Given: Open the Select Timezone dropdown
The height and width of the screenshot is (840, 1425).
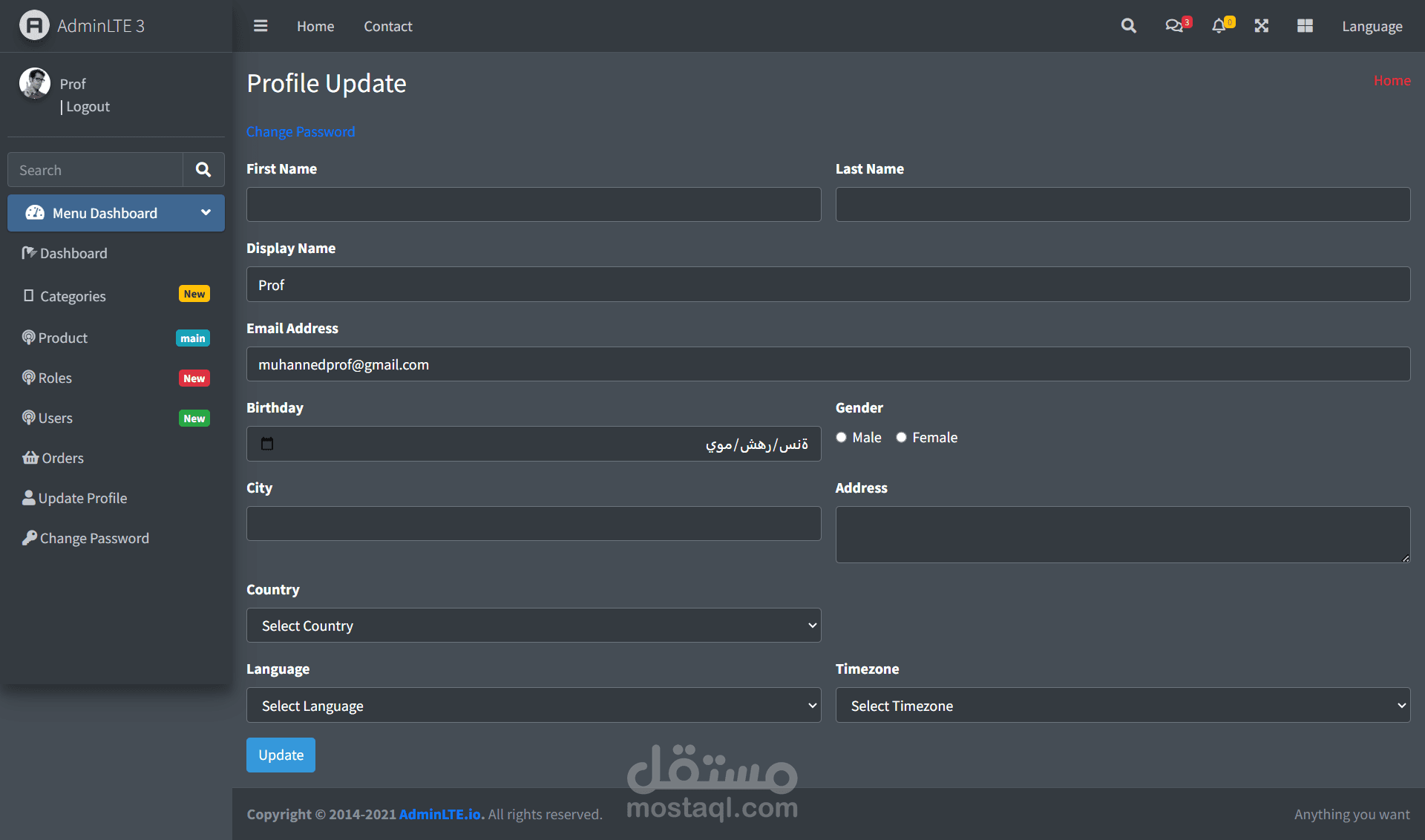Looking at the screenshot, I should tap(1122, 706).
